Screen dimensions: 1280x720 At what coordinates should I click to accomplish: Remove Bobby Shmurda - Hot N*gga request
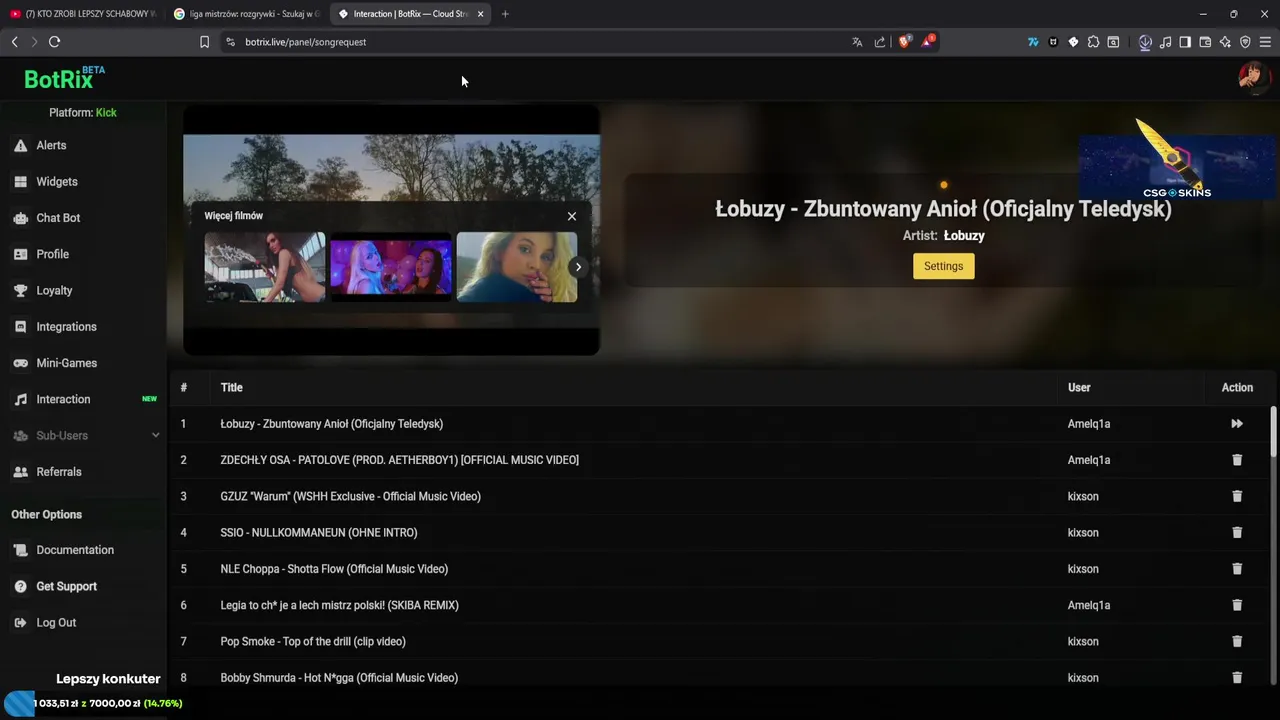(x=1237, y=677)
